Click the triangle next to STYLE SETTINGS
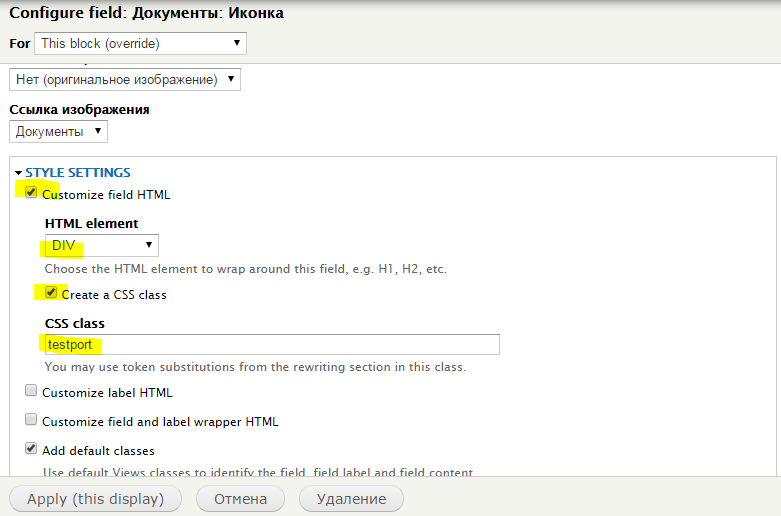Screen dimensions: 781x516 tap(18, 173)
